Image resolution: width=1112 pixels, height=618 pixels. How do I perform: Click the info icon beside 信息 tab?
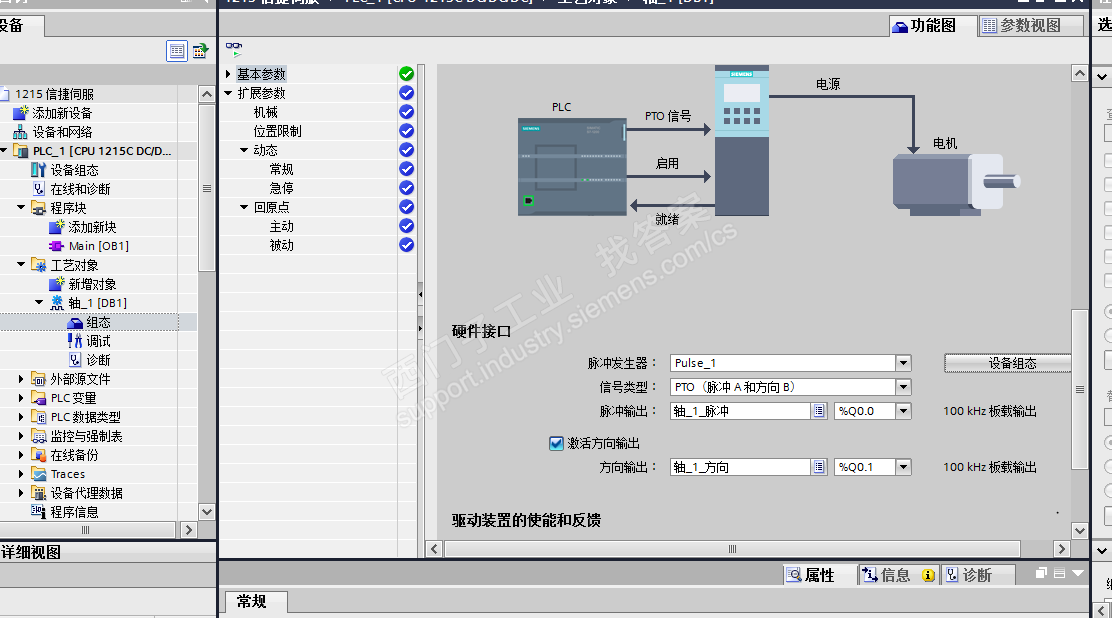(928, 575)
